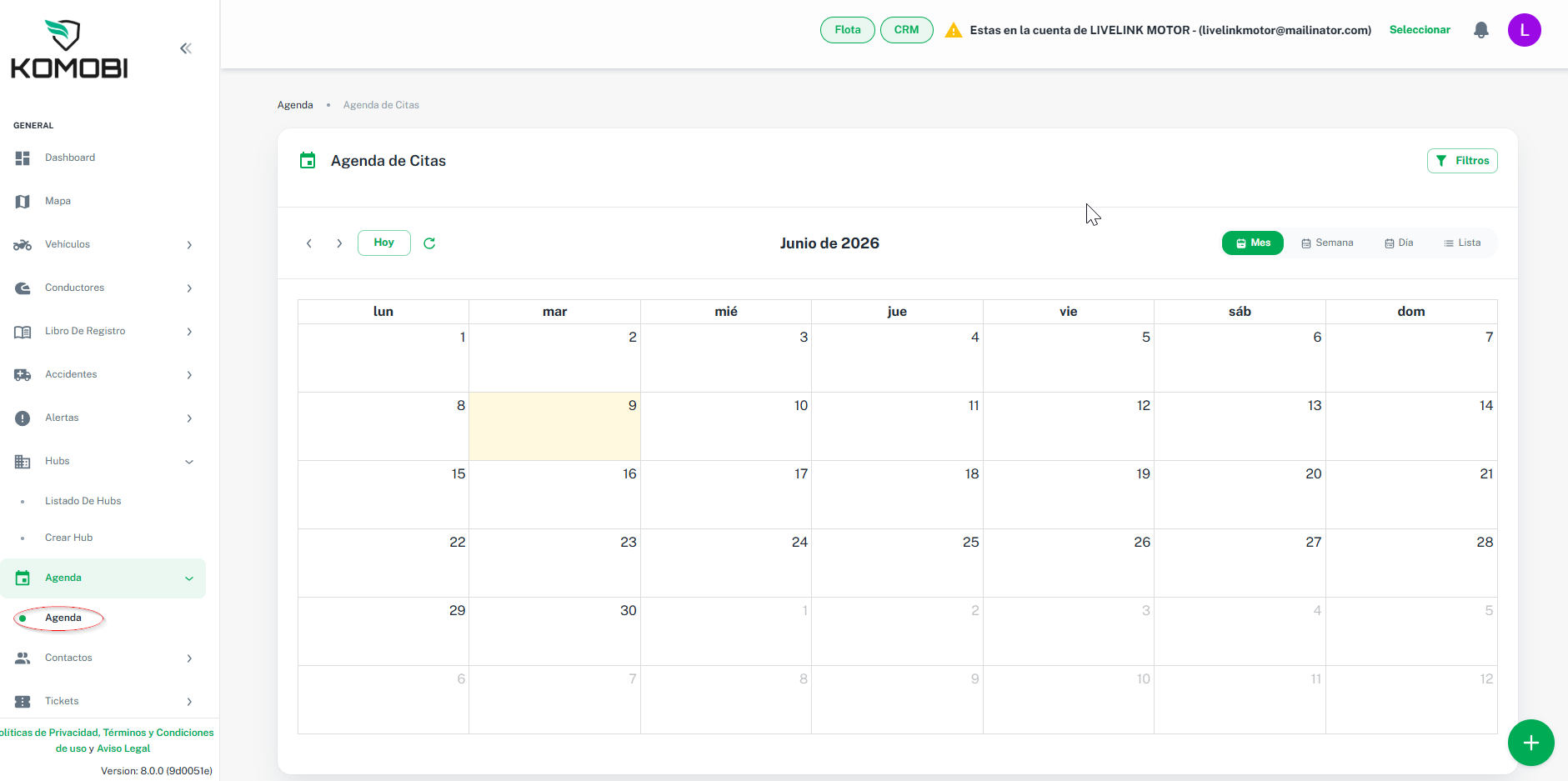Click the Tickets icon in the sidebar
The image size is (1568, 781).
23,701
